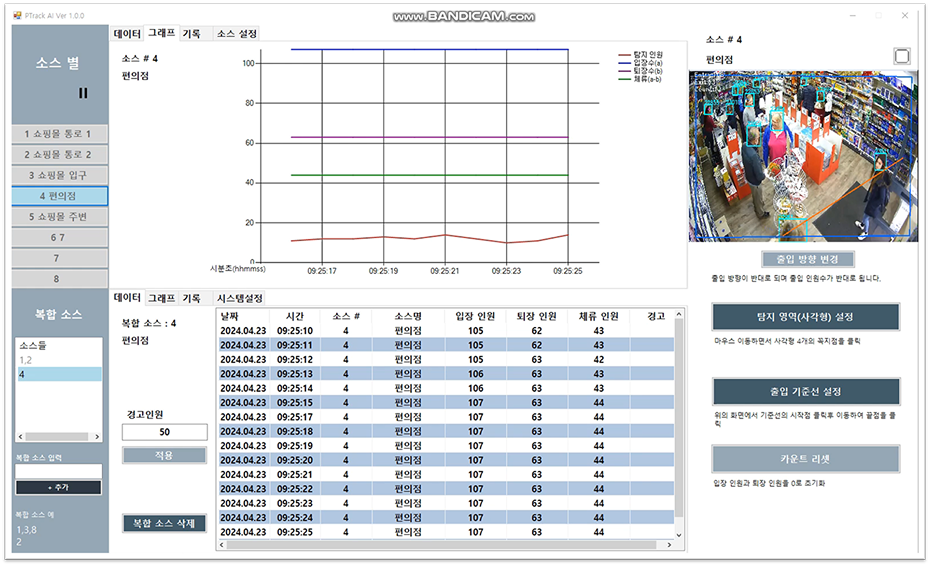930x566 pixels.
Task: Click the 복합 소스 panel heading
Action: click(x=58, y=314)
